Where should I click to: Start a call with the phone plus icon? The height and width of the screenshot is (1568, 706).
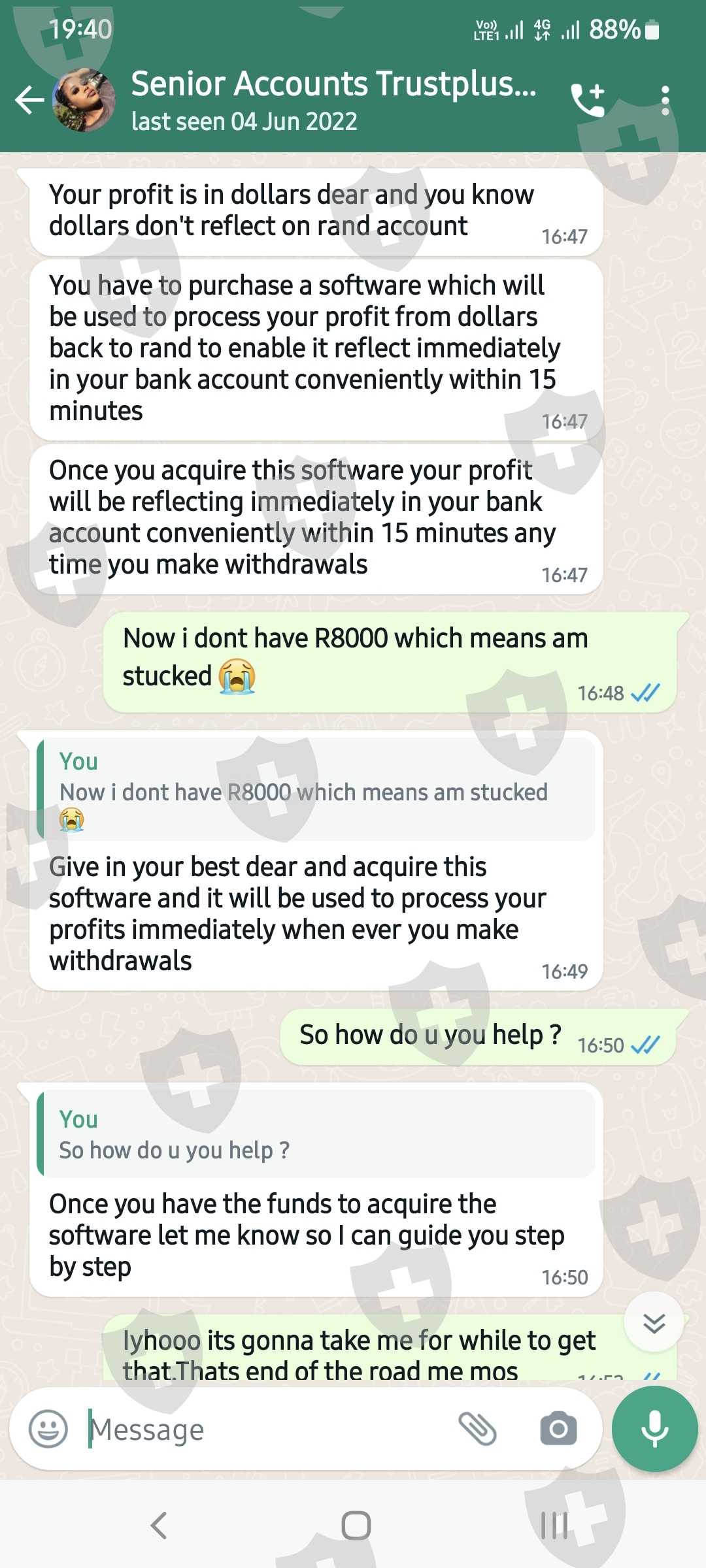[x=588, y=101]
